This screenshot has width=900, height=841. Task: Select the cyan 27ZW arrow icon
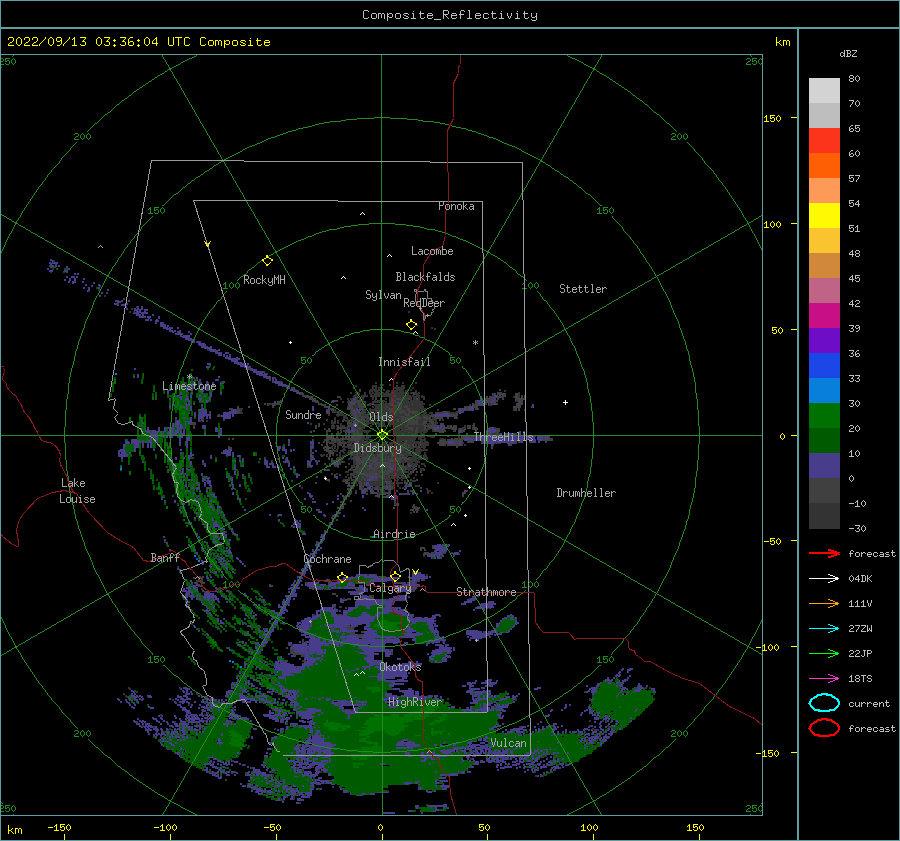(x=824, y=629)
